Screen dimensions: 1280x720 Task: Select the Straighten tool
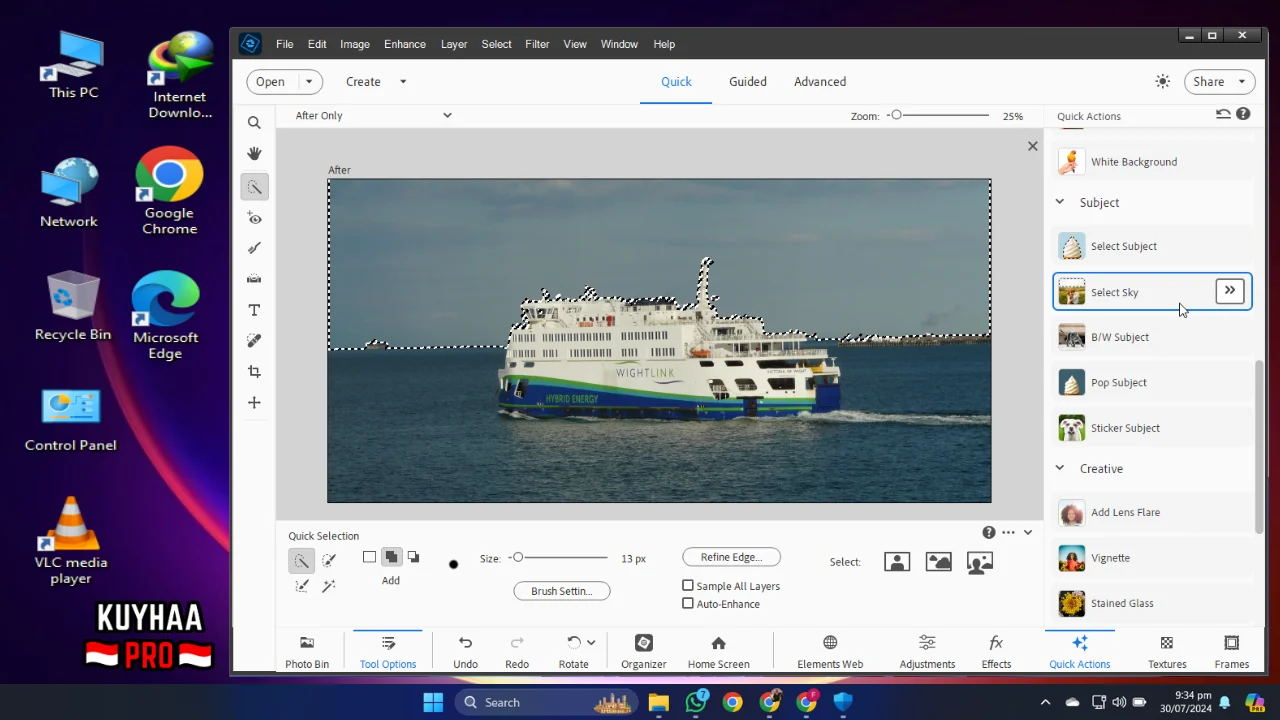(x=254, y=279)
